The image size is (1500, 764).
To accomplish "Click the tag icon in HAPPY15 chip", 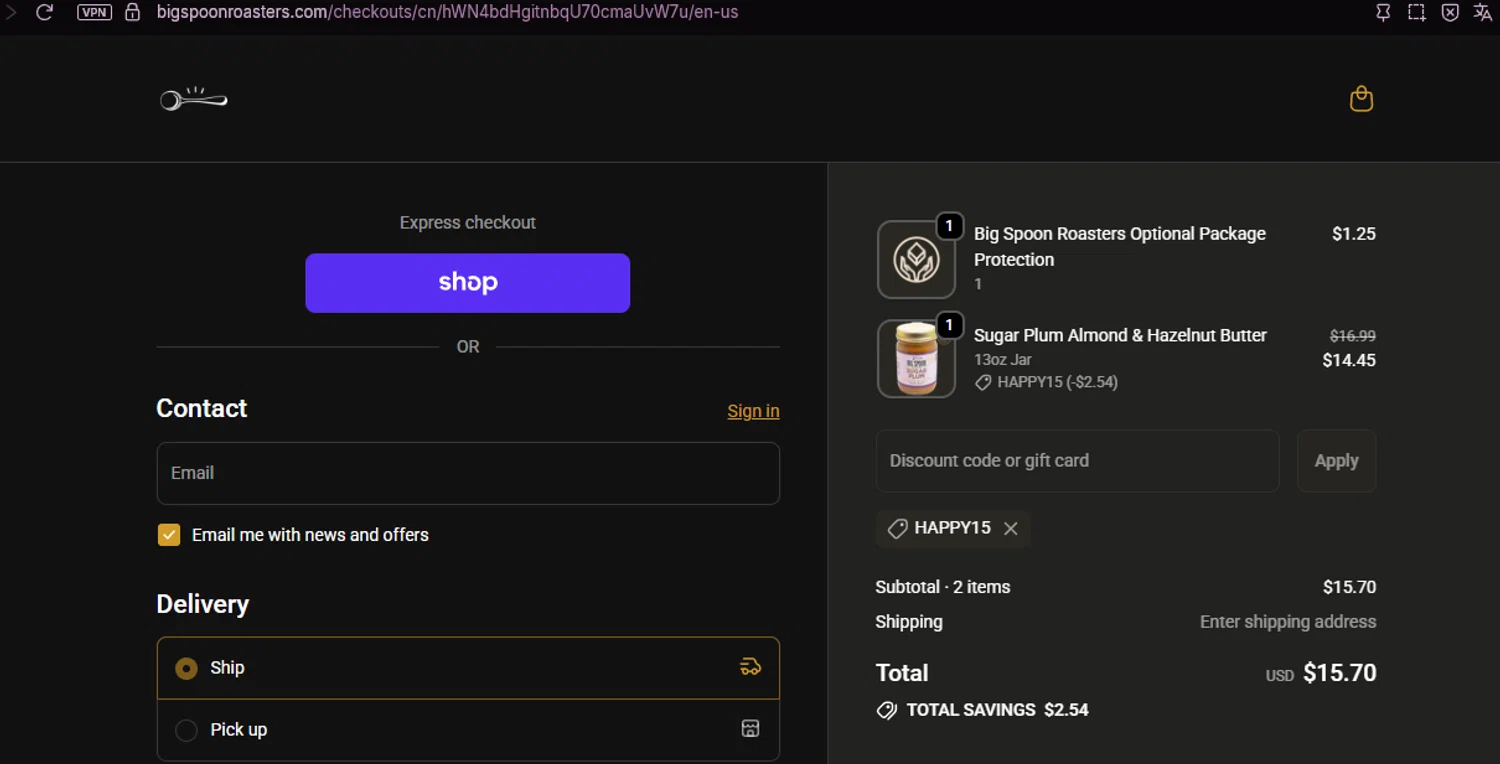I will [x=897, y=528].
